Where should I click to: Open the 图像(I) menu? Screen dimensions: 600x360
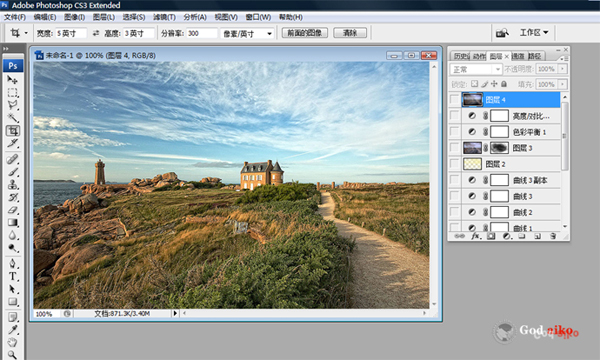pos(74,17)
